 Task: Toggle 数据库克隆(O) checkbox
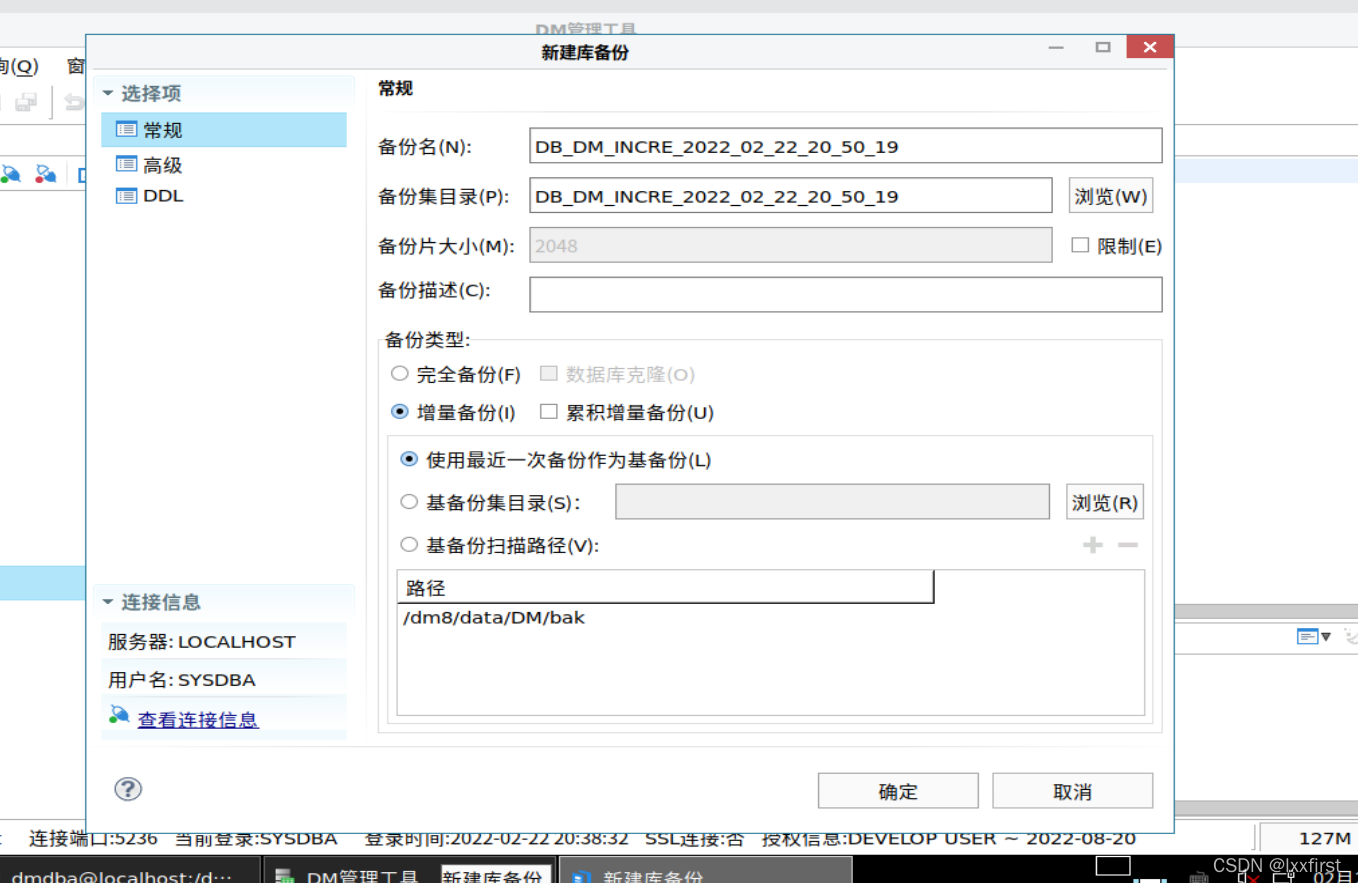tap(548, 374)
